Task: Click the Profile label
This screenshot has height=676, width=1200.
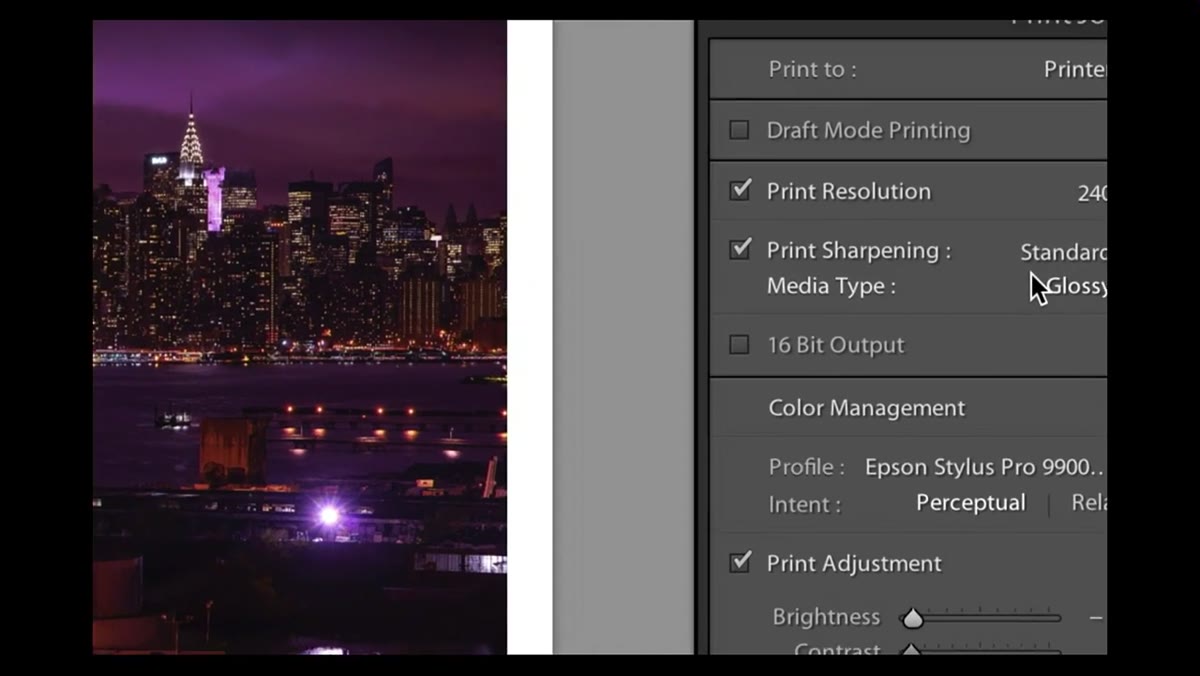Action: click(806, 467)
